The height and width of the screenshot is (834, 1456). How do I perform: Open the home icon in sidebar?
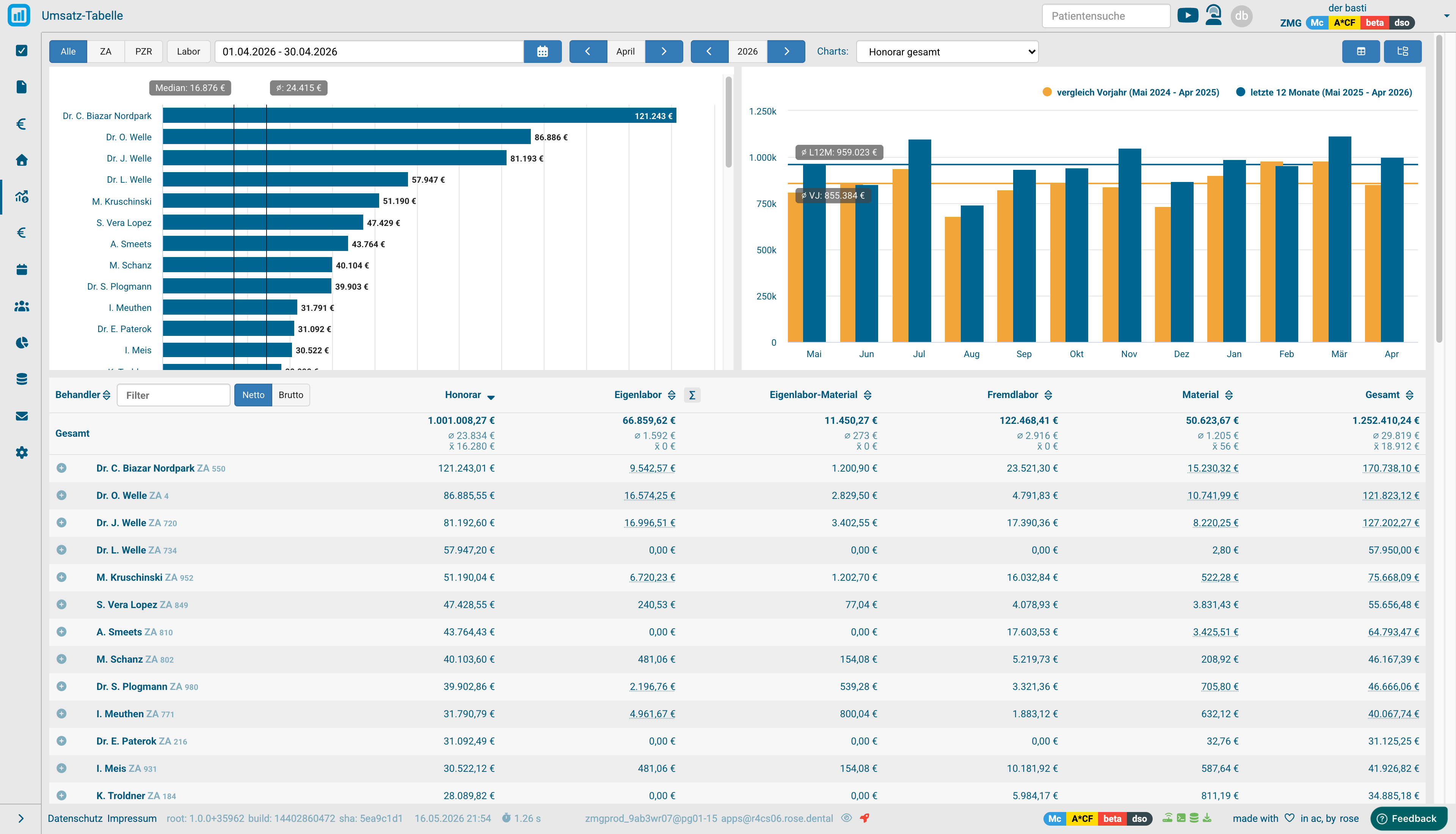22,160
